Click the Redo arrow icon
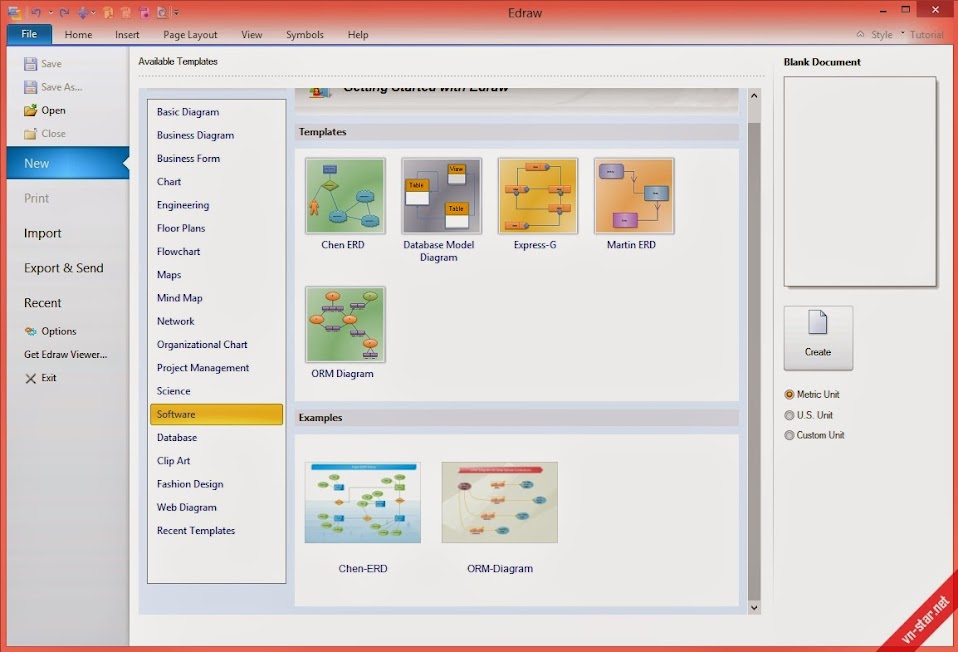The height and width of the screenshot is (652, 958). 64,12
